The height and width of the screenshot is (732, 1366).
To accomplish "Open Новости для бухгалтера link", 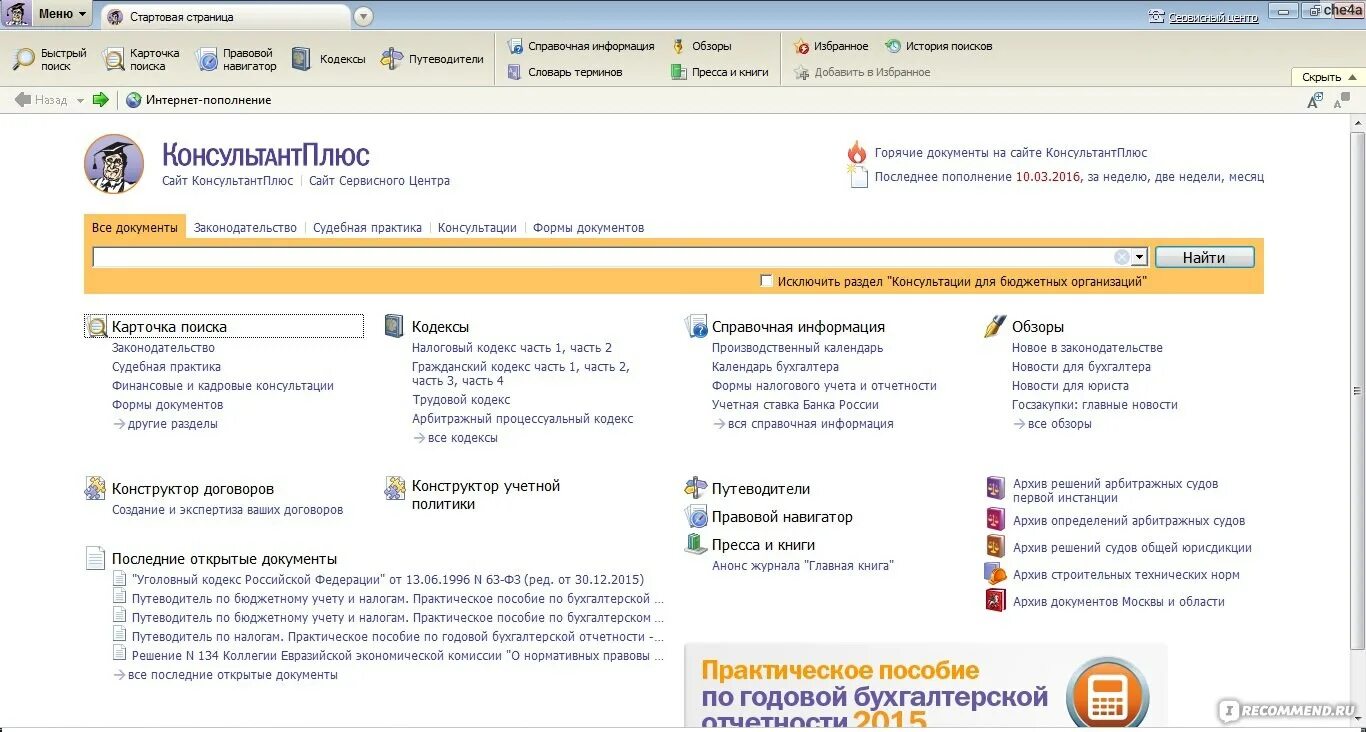I will 1081,367.
